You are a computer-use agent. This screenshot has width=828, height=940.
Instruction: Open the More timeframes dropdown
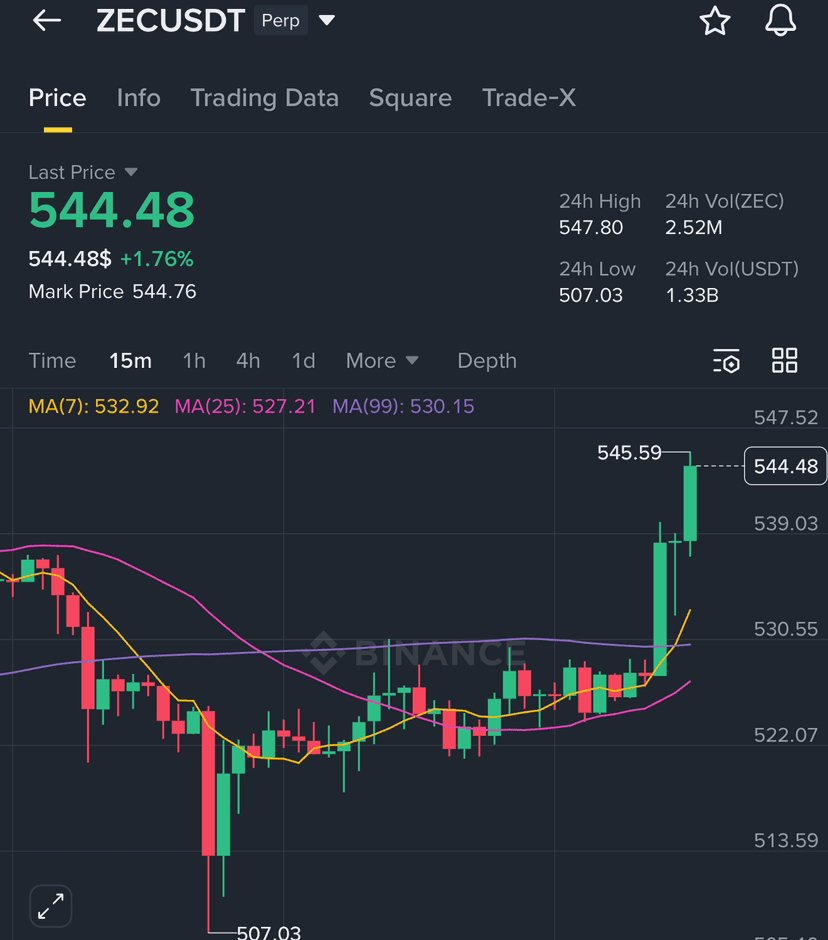382,361
